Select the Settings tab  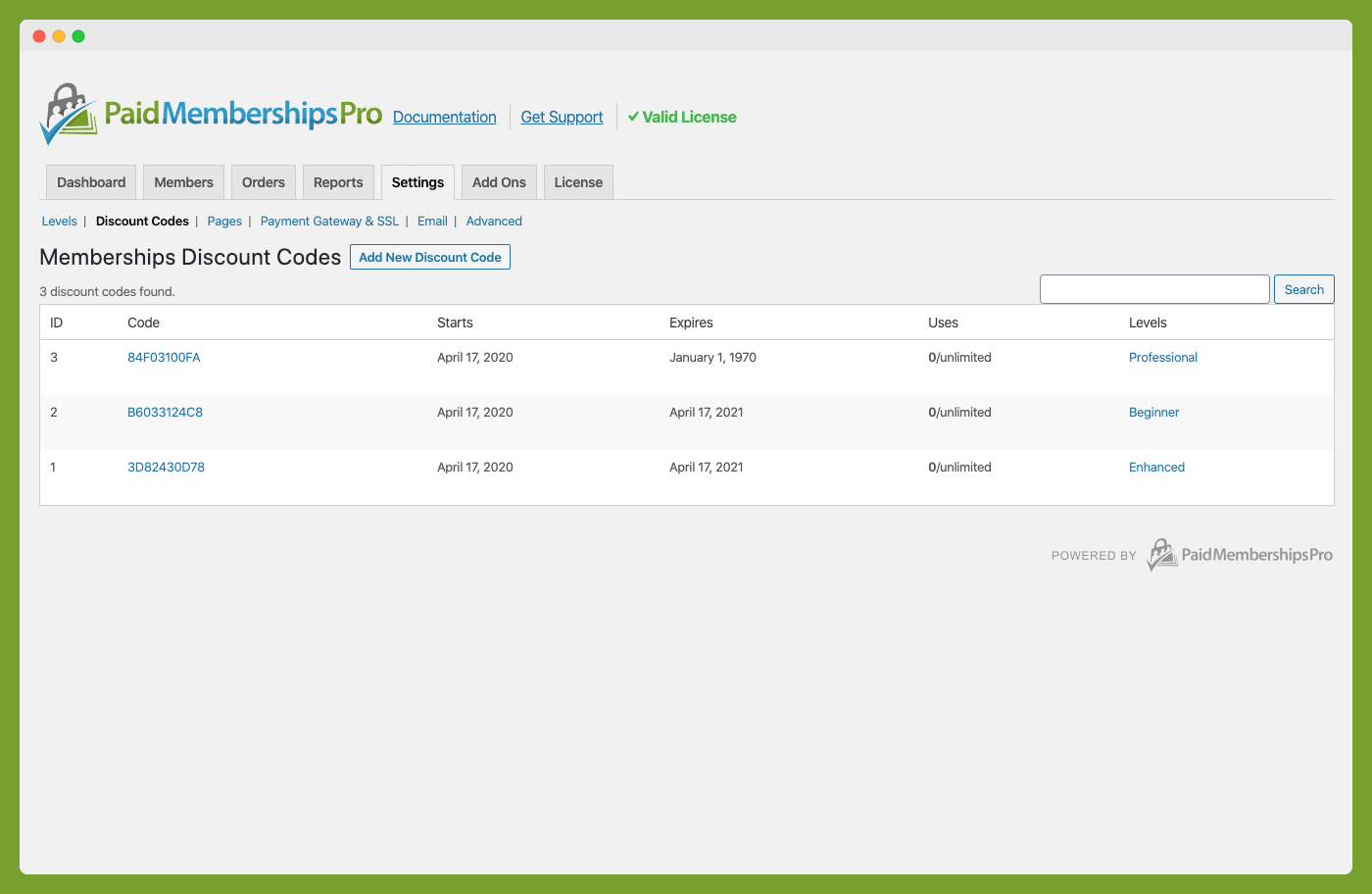417,182
